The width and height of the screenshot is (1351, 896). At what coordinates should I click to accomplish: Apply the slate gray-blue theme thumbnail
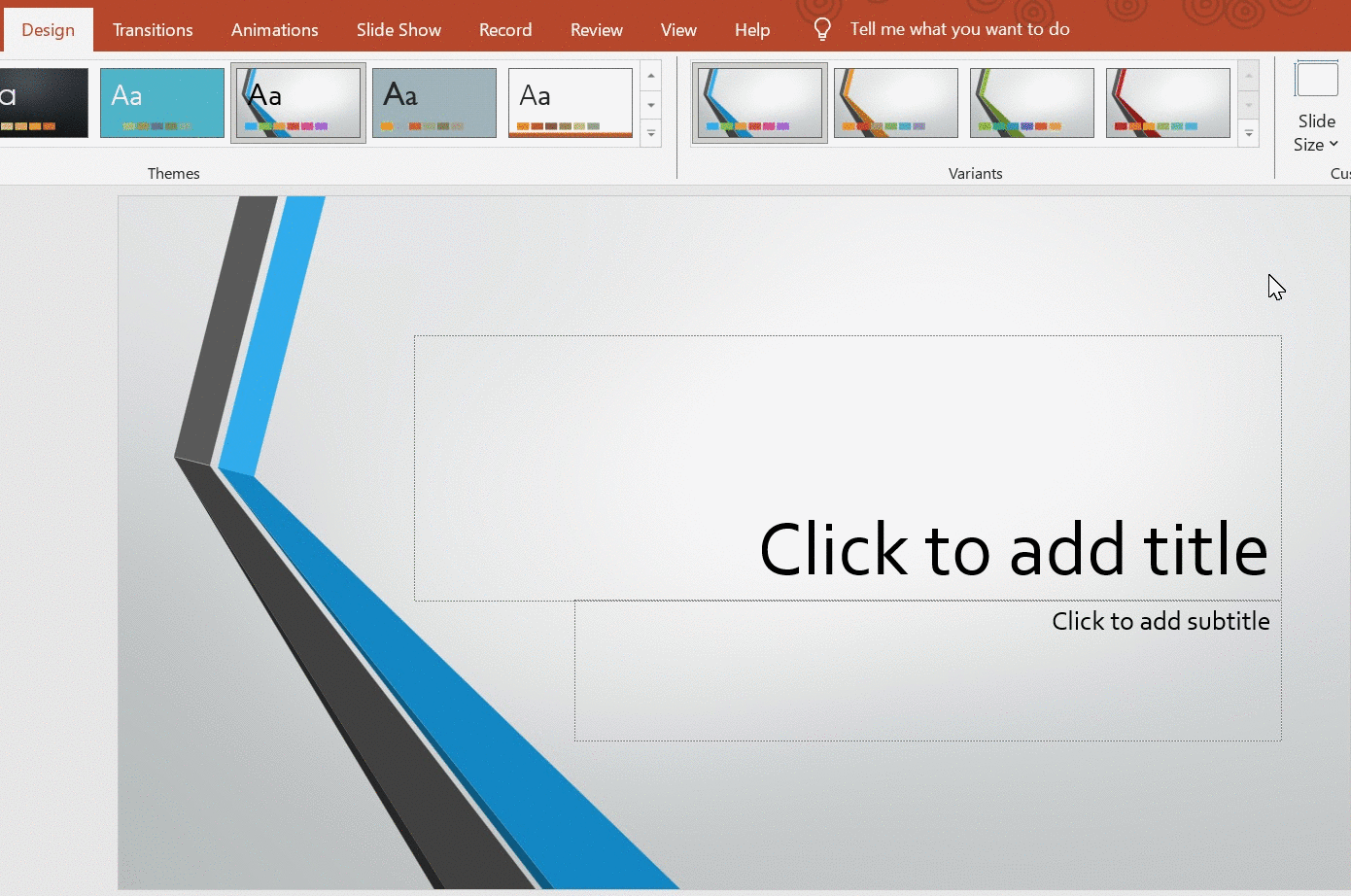point(434,103)
